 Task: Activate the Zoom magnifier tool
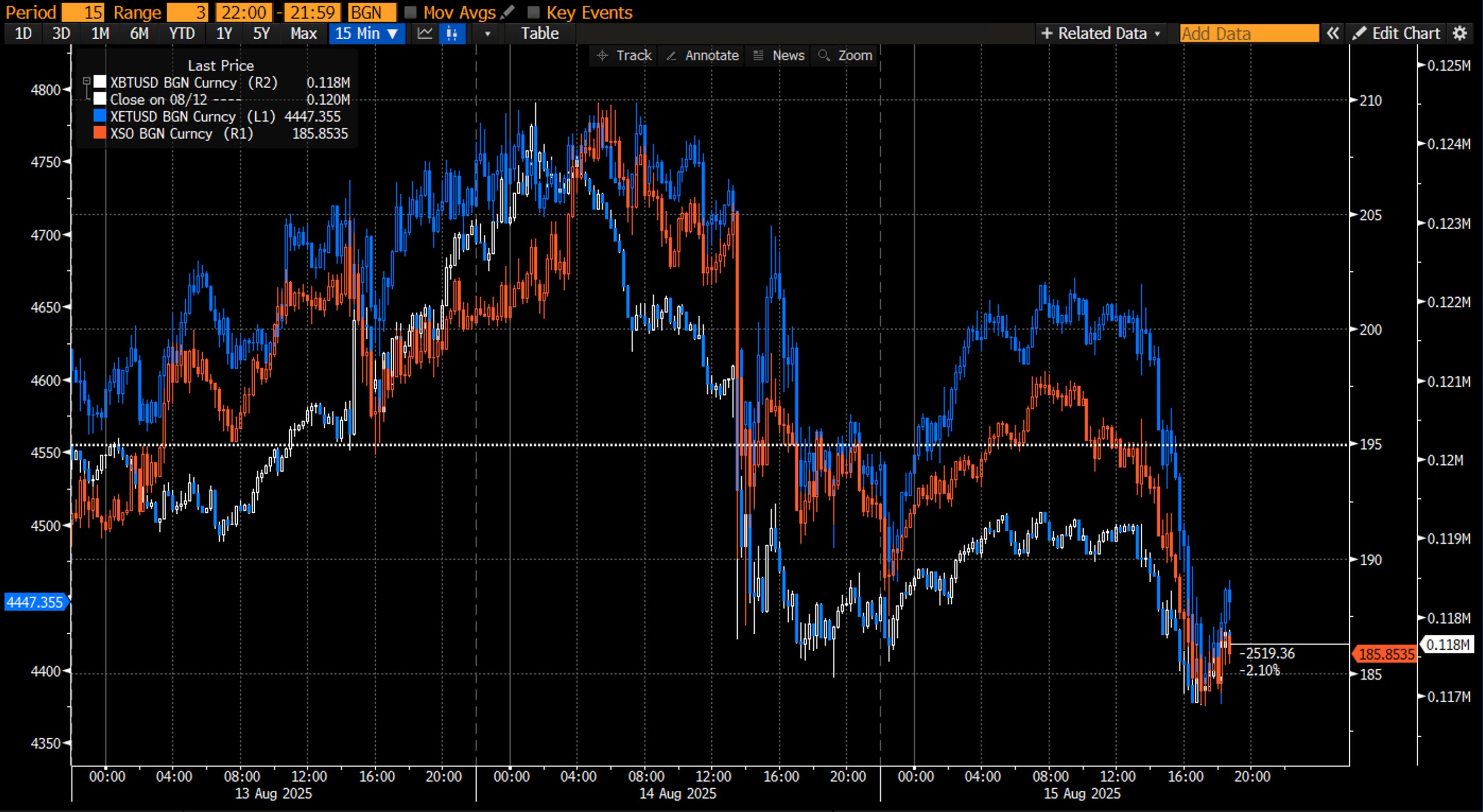[845, 55]
